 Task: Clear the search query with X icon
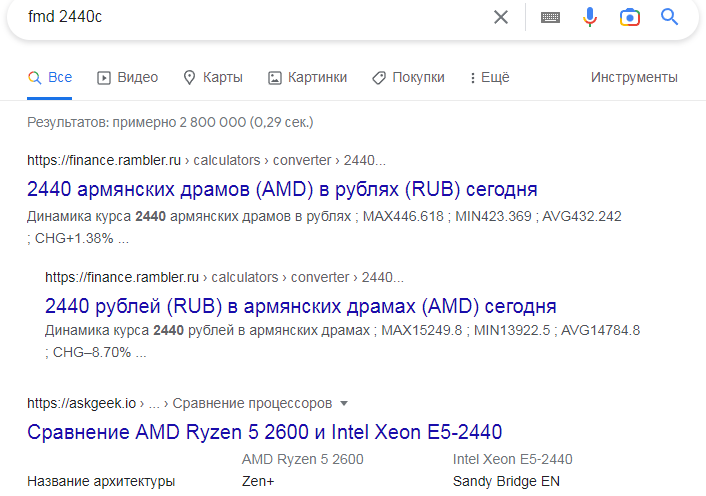pos(501,17)
